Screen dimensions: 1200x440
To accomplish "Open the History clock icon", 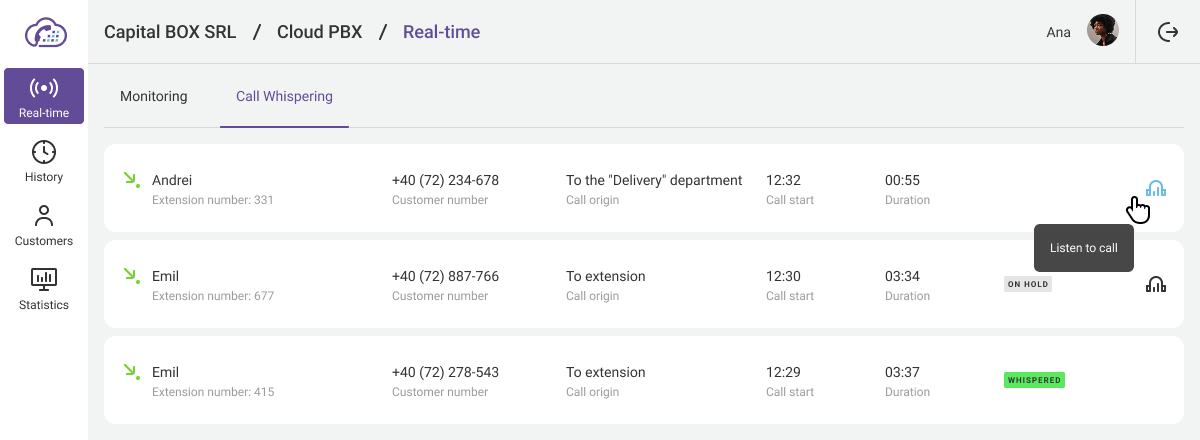I will pos(44,153).
